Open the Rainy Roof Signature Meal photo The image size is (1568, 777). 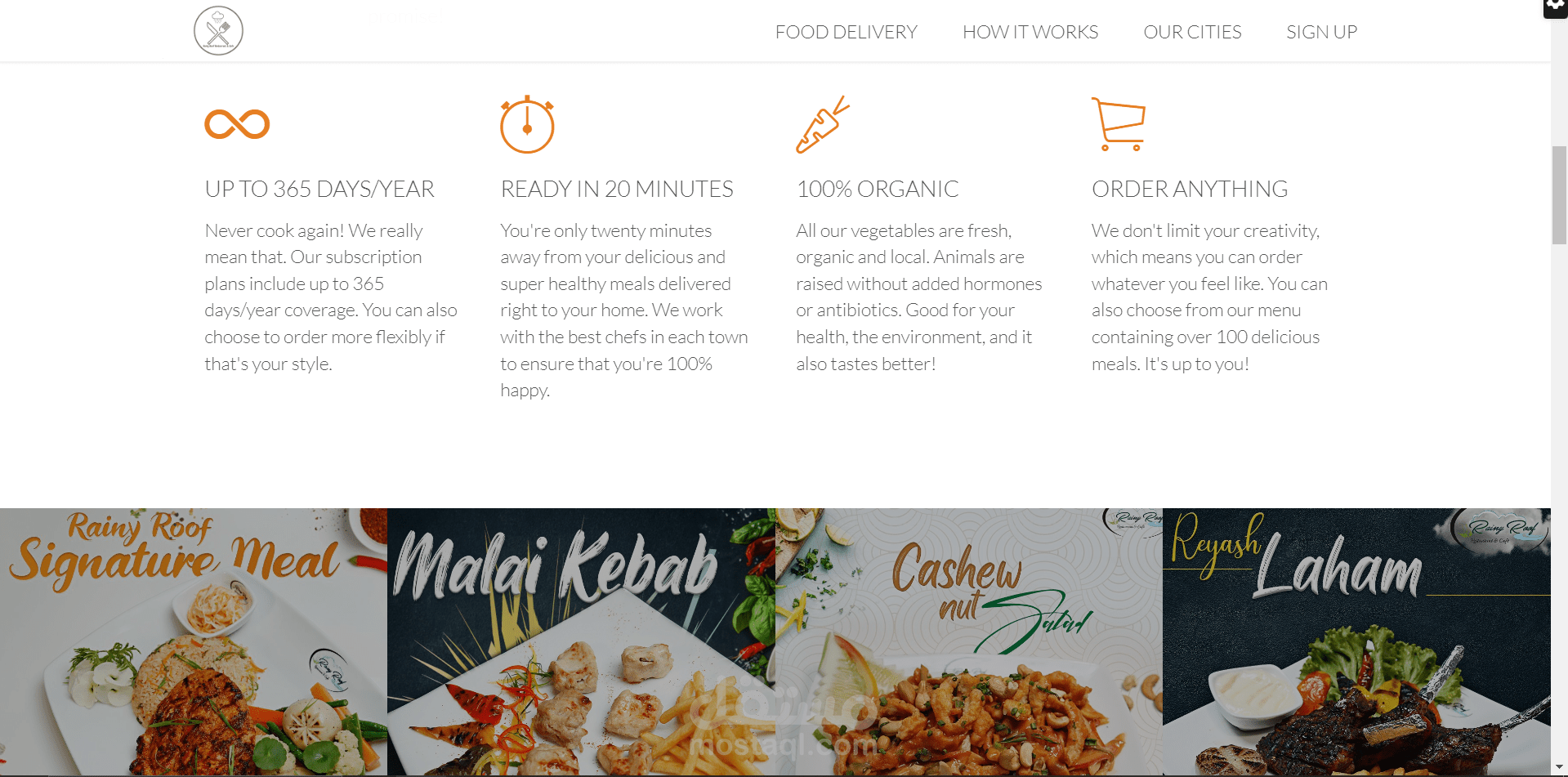pos(194,642)
